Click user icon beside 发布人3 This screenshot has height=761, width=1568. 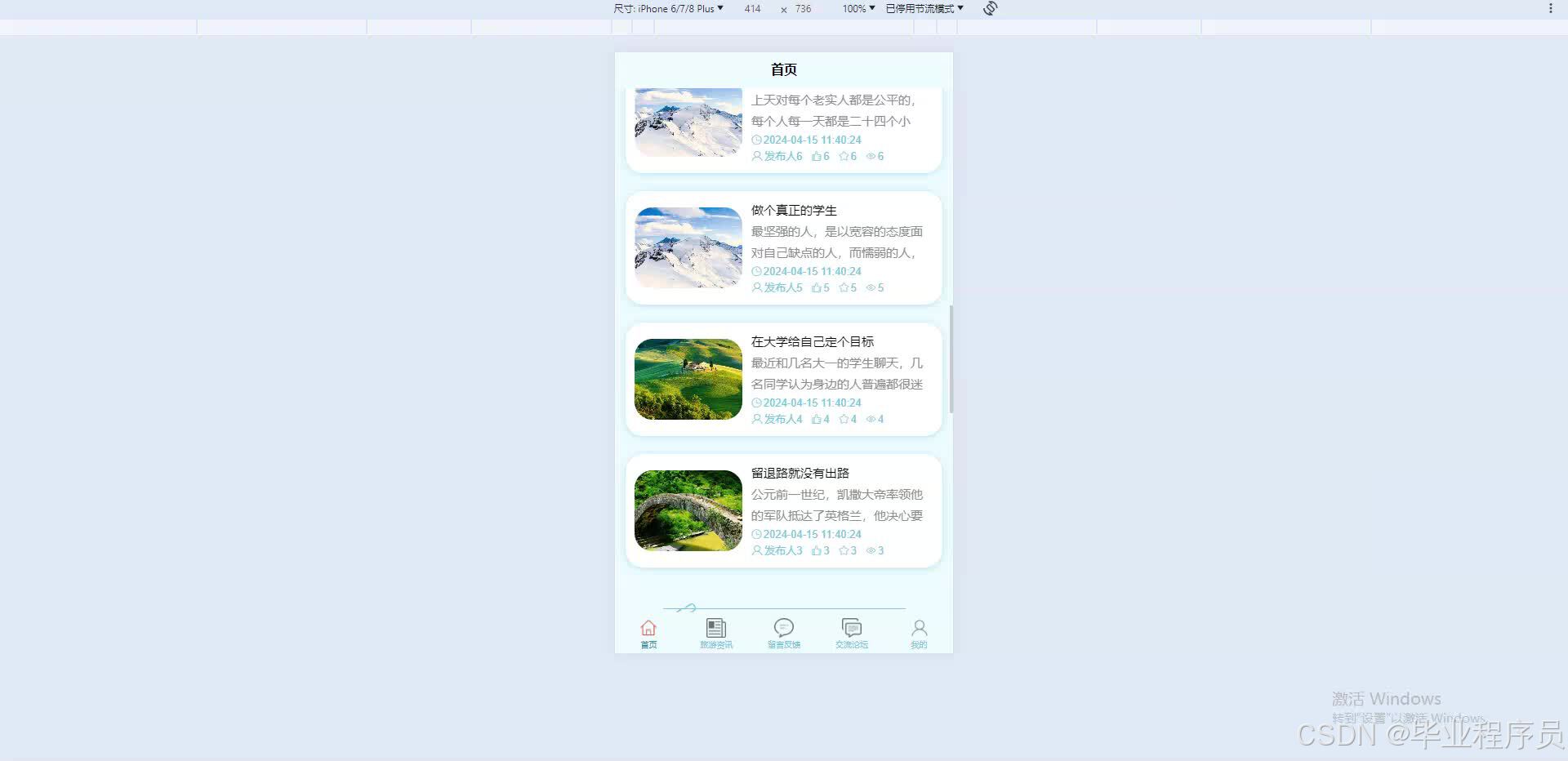pyautogui.click(x=757, y=550)
